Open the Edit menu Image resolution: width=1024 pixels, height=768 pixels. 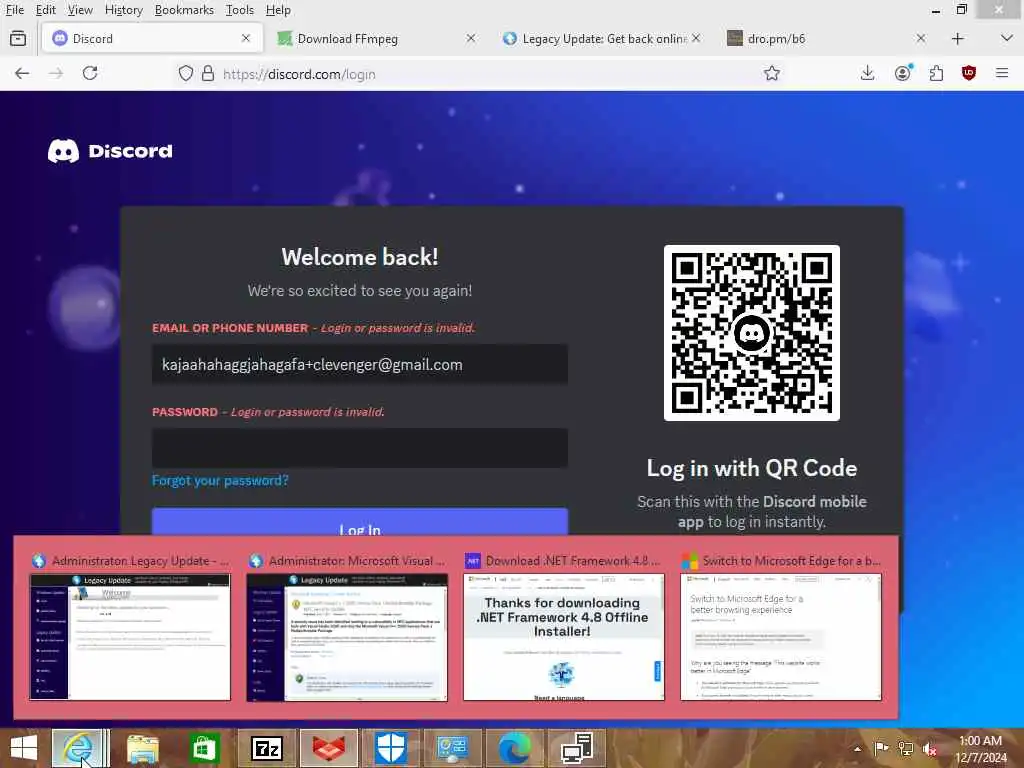tap(45, 10)
